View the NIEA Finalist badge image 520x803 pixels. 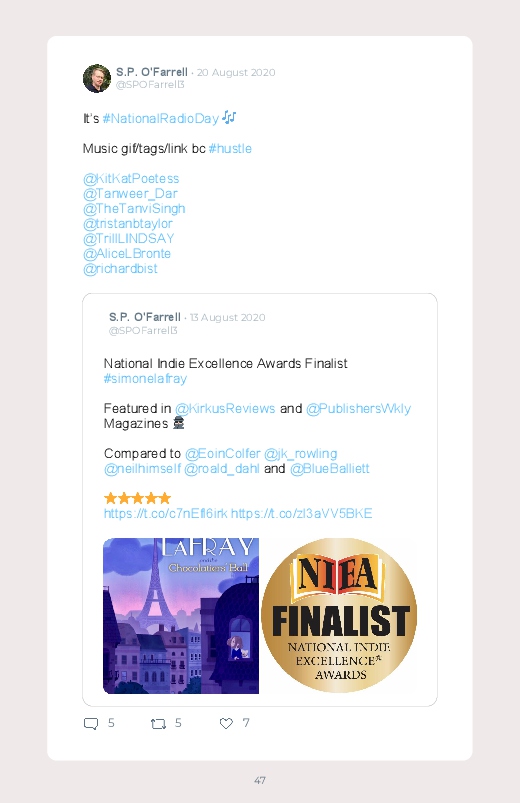click(339, 616)
